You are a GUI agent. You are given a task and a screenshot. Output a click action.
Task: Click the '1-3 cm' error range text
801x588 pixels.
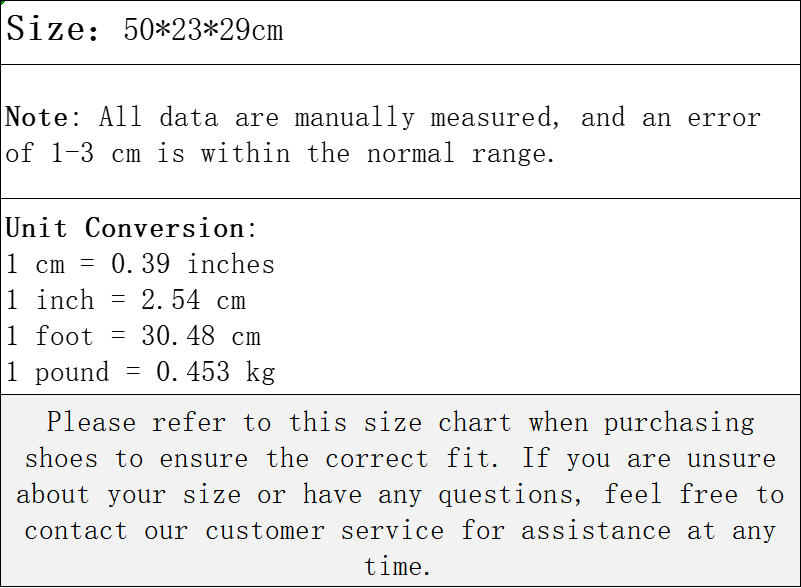tap(96, 153)
